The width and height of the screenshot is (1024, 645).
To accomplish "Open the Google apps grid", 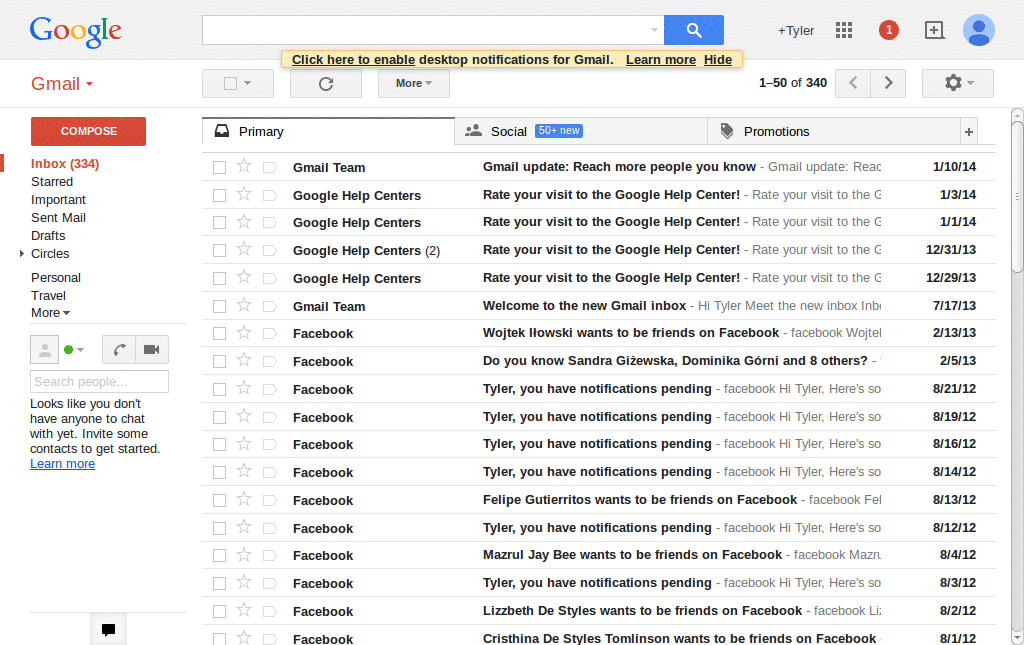I will click(844, 30).
